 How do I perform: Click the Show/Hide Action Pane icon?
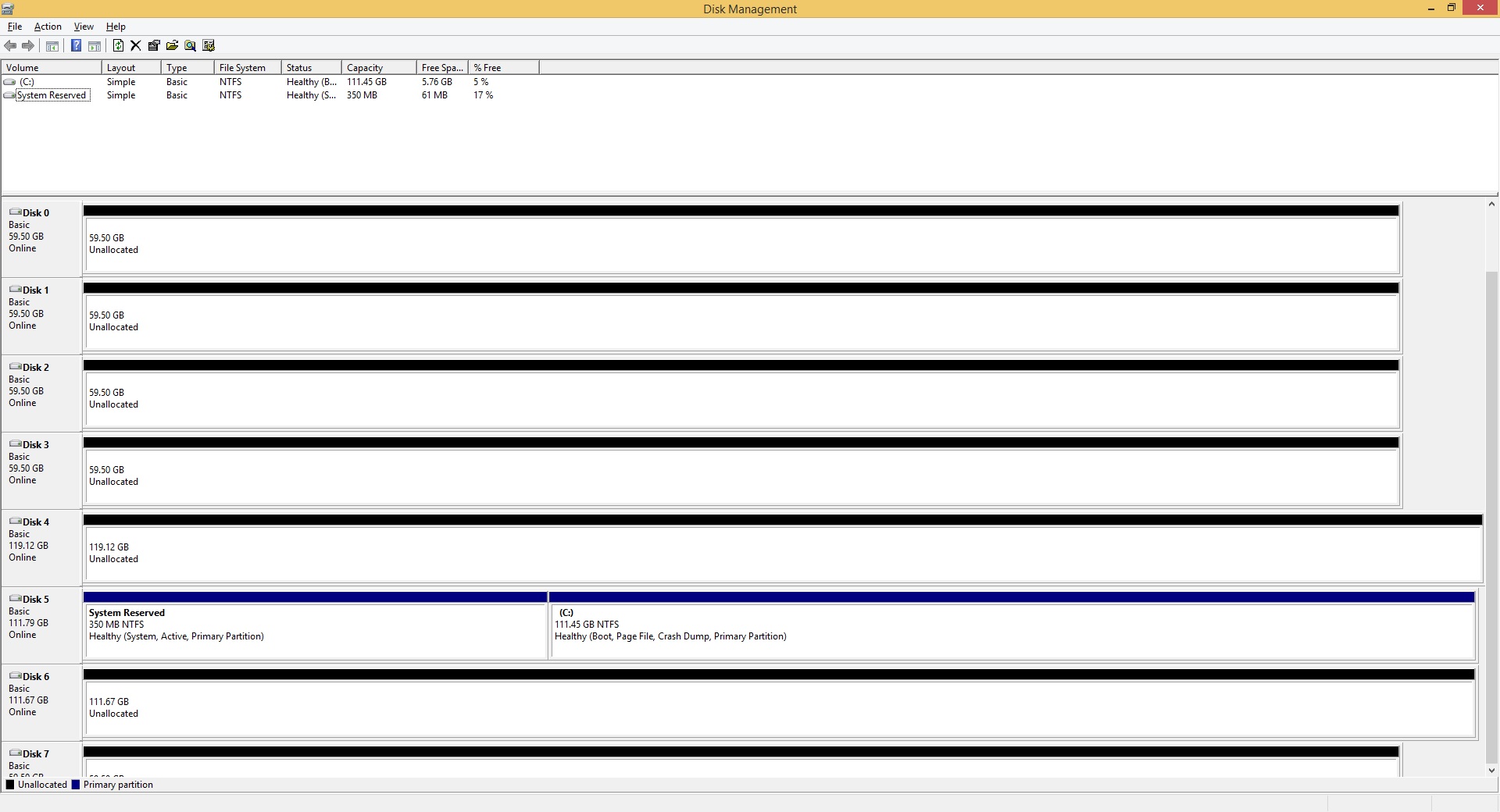(94, 45)
